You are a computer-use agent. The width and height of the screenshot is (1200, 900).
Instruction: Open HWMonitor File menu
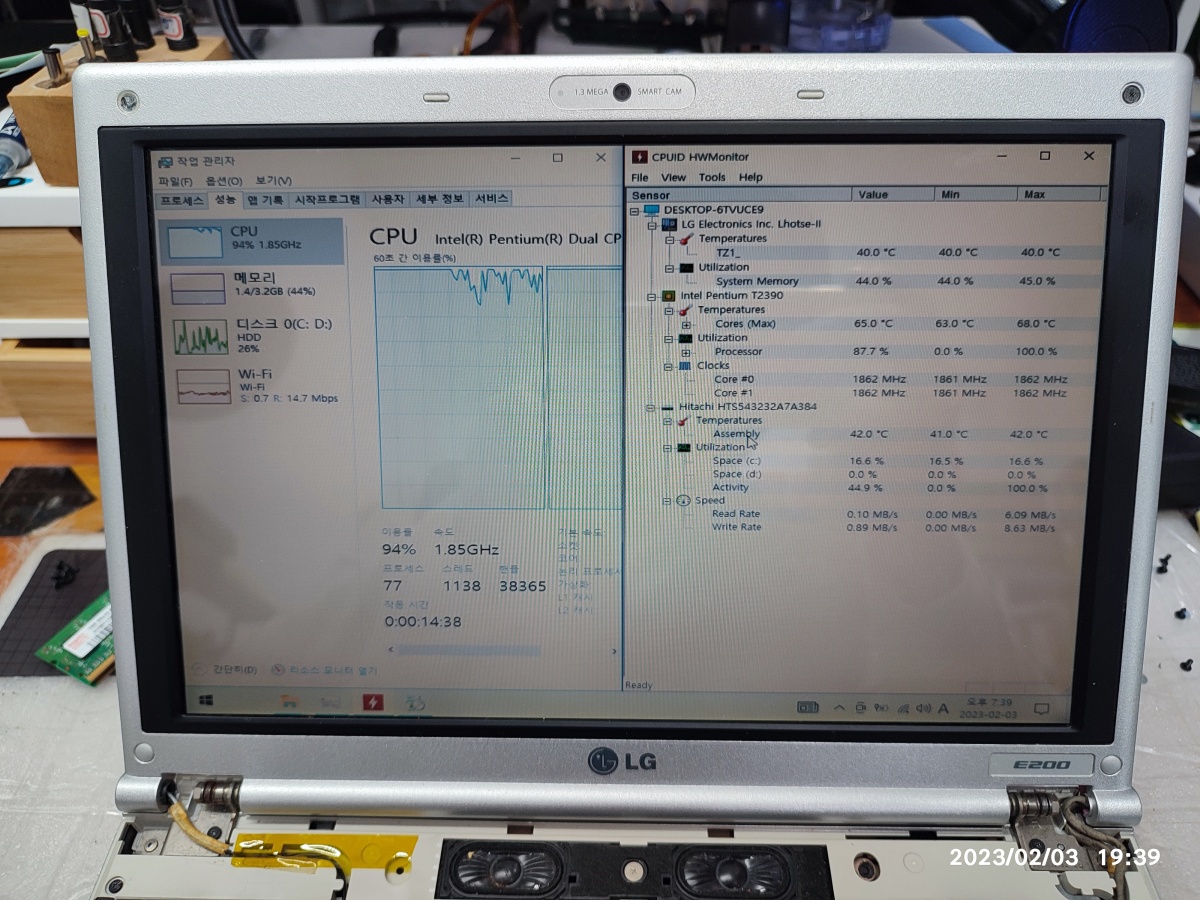(x=640, y=177)
